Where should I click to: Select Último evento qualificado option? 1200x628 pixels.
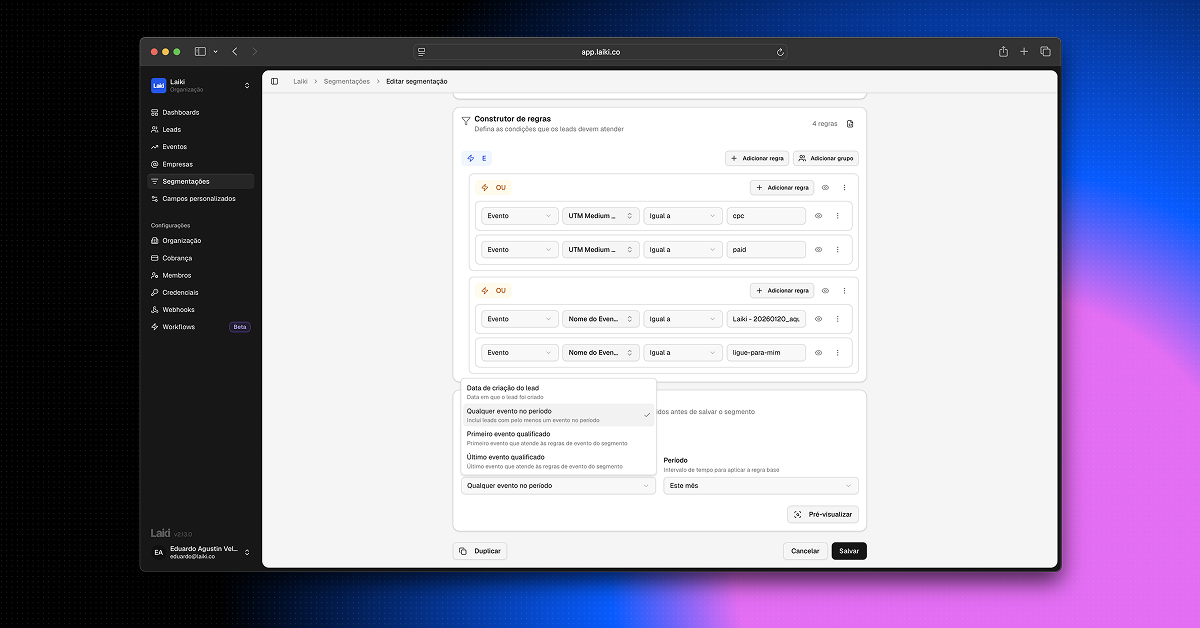coord(558,461)
